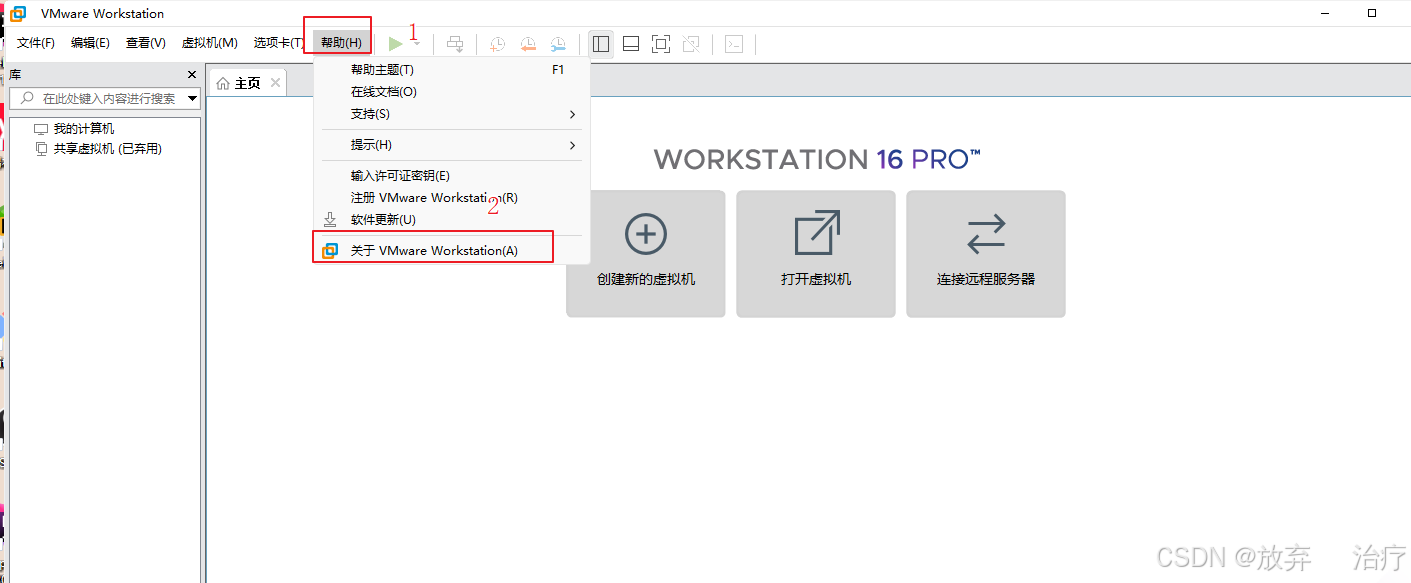
Task: Choose 帮助主题(T) from the help menu
Action: coord(452,70)
